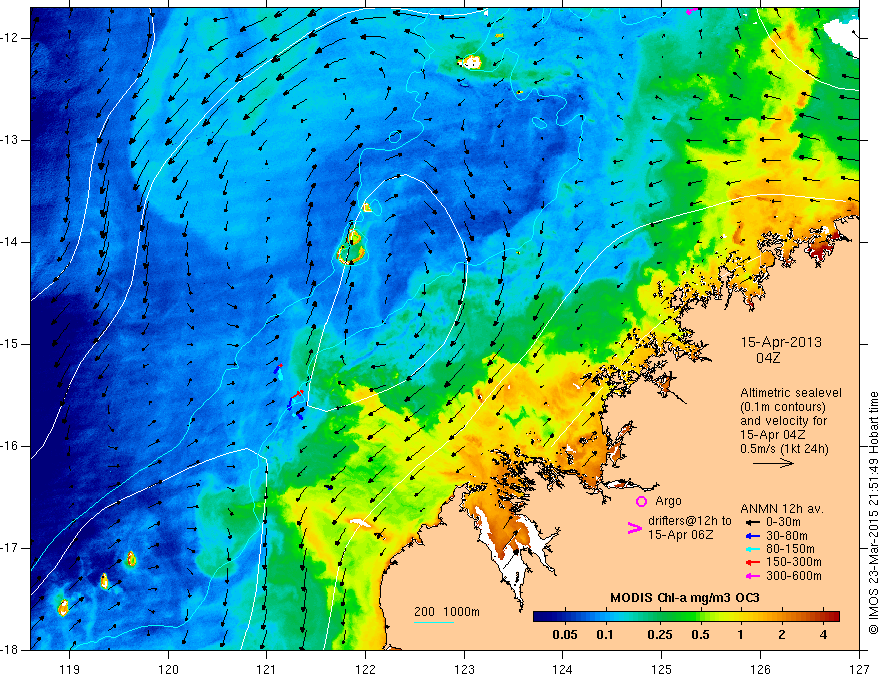Click the longitude axis label '127'
The image size is (880, 680).
(859, 669)
